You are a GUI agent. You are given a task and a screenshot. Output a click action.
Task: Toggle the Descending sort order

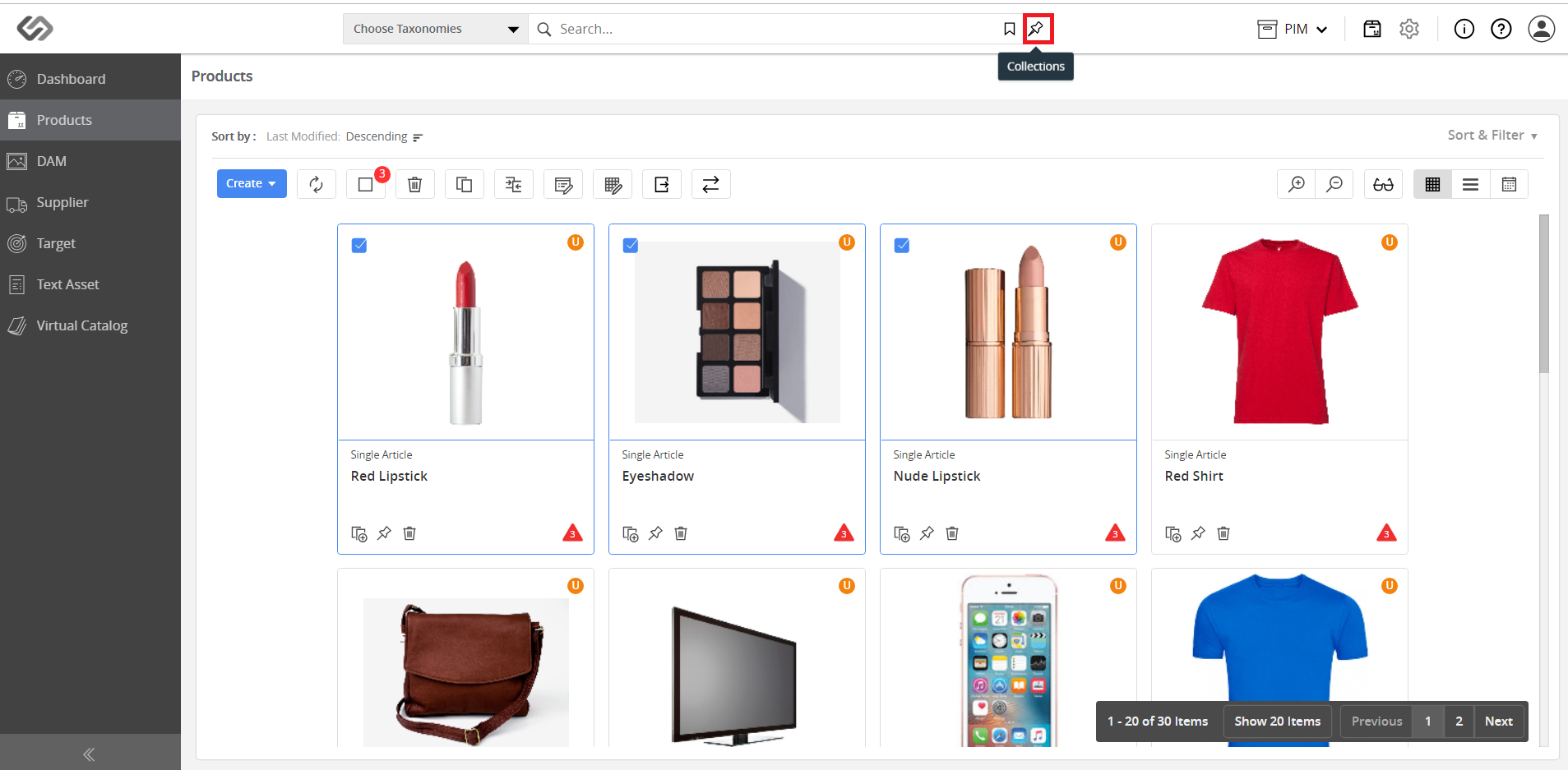[384, 136]
